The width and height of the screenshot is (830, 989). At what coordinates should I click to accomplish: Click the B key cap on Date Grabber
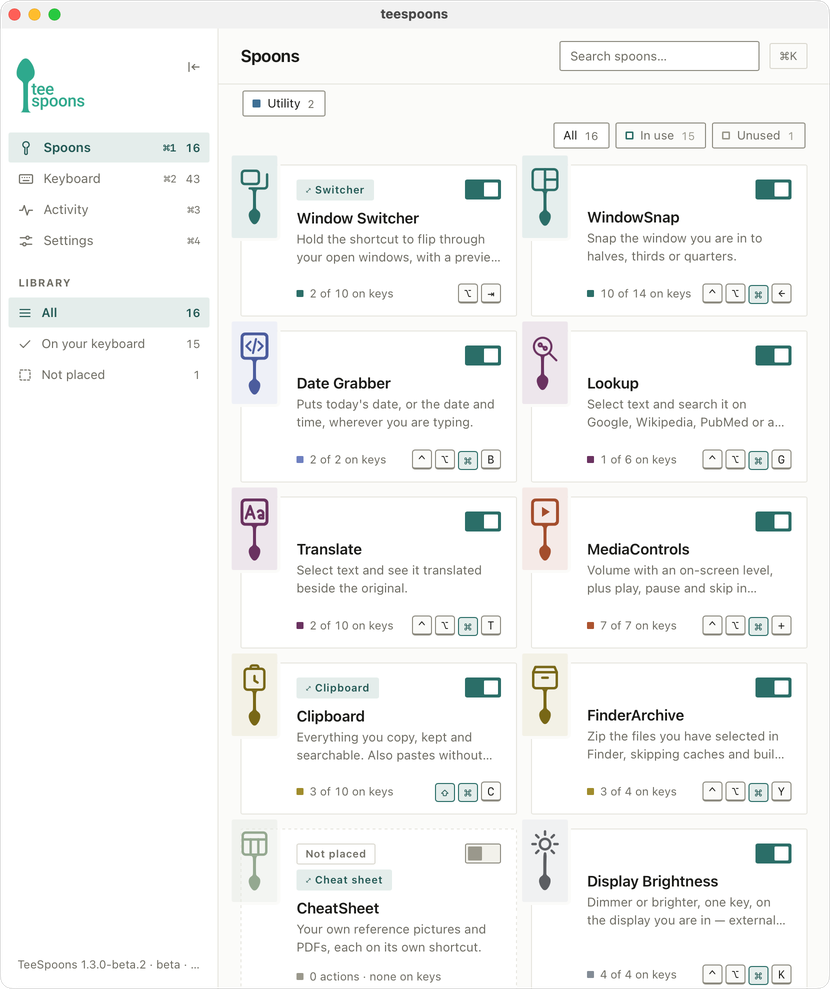(491, 459)
